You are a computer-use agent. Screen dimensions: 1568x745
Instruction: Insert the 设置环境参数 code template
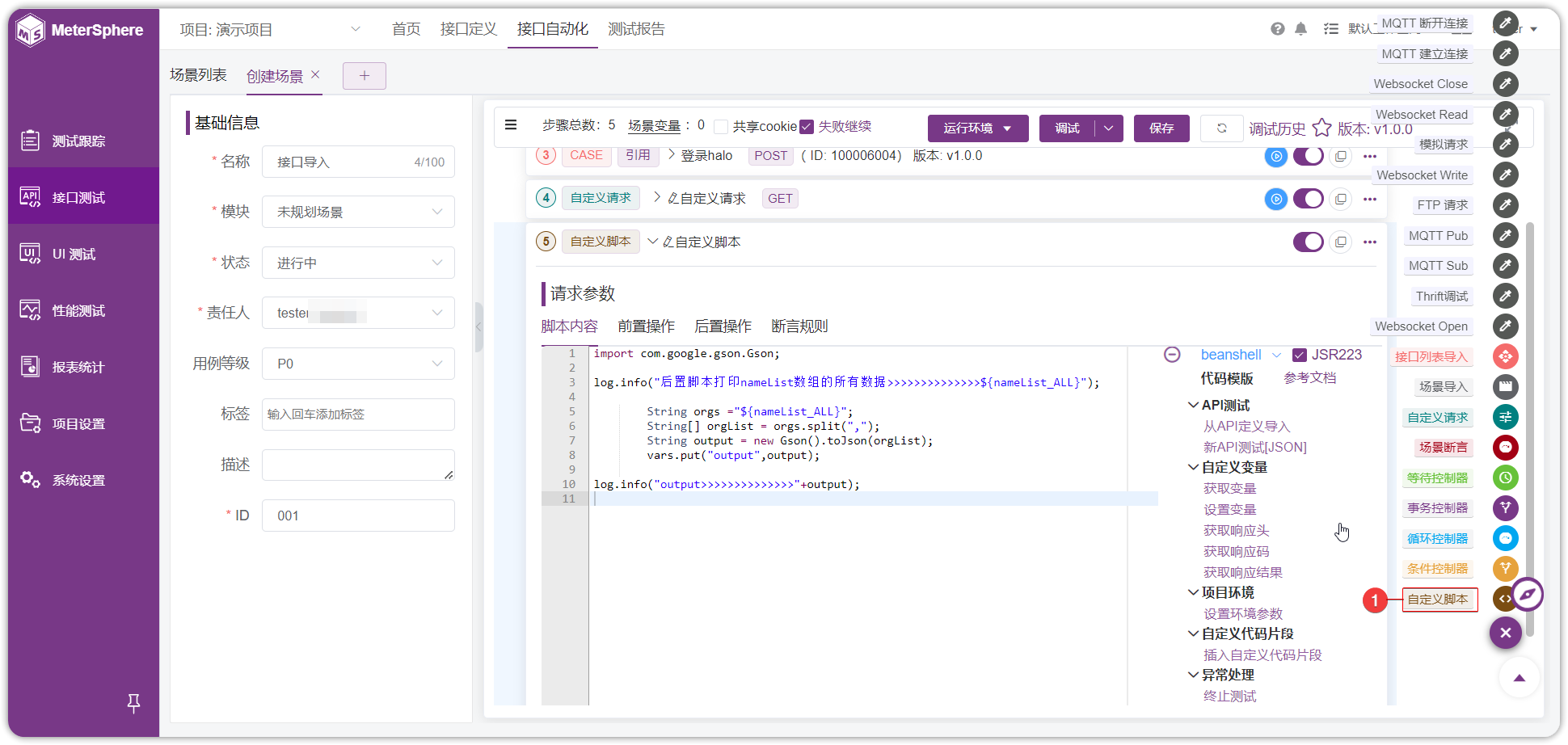click(x=1243, y=613)
